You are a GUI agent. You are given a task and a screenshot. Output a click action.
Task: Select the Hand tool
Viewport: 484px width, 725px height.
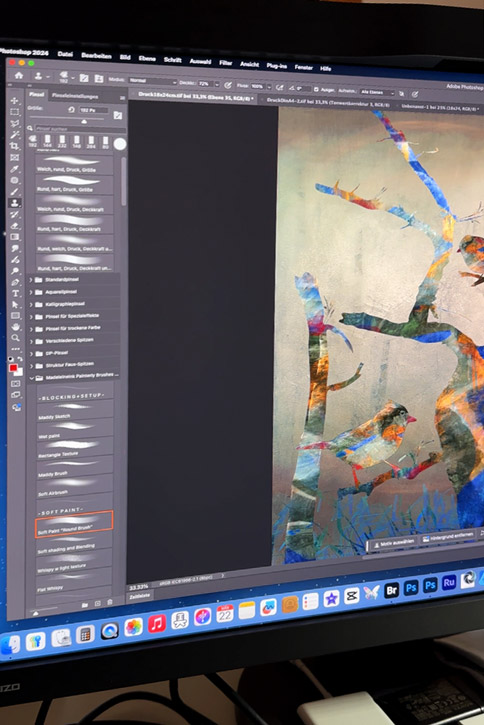[x=15, y=327]
